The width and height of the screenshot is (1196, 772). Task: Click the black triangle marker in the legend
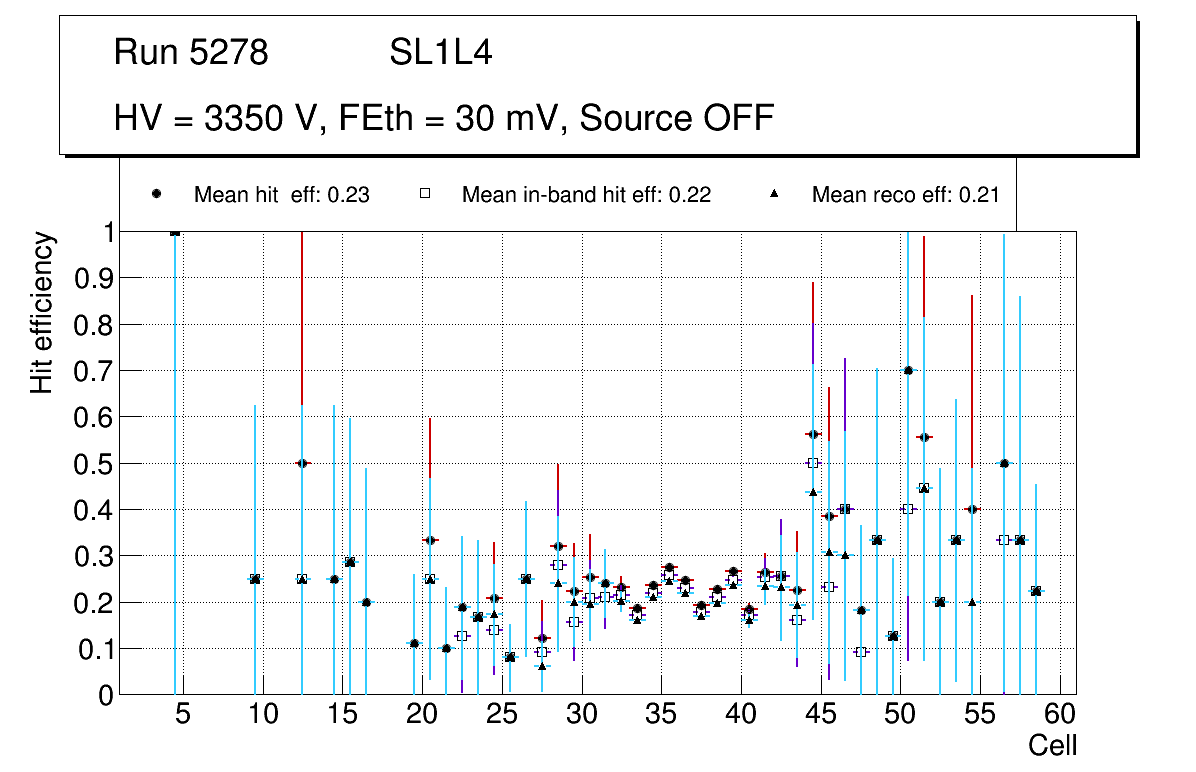point(774,194)
